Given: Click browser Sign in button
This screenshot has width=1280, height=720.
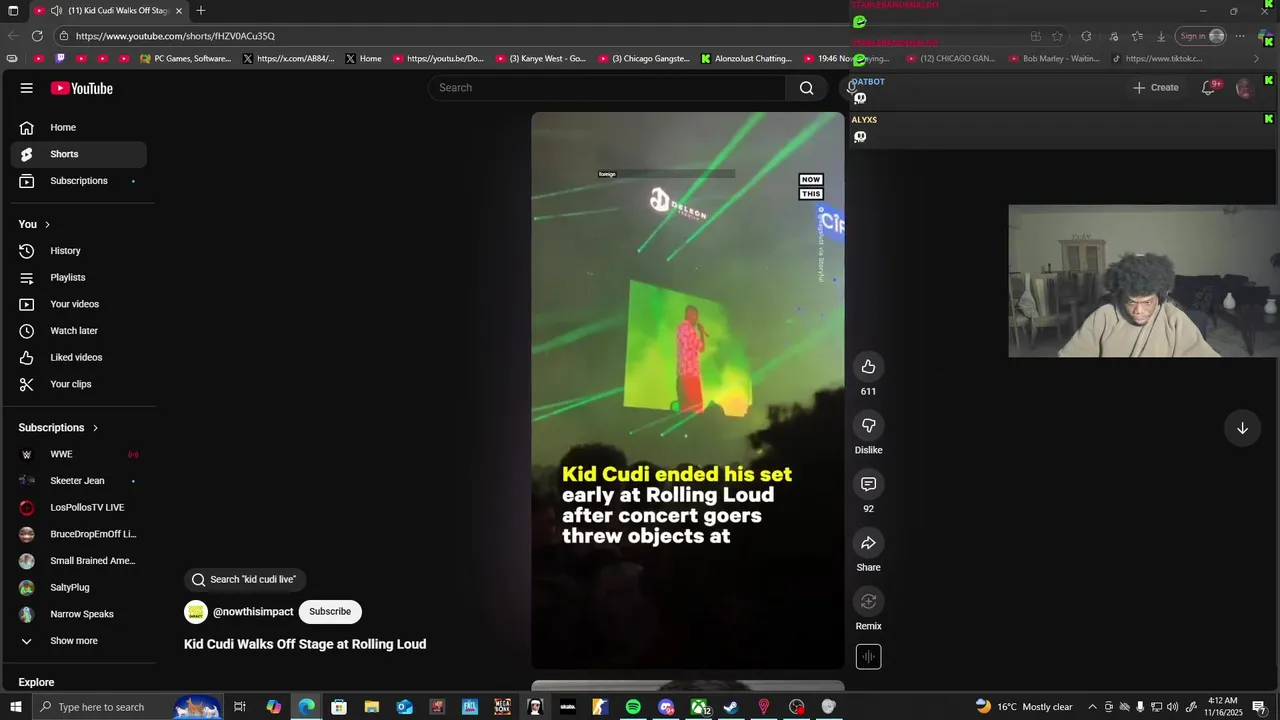Looking at the screenshot, I should coord(1201,36).
